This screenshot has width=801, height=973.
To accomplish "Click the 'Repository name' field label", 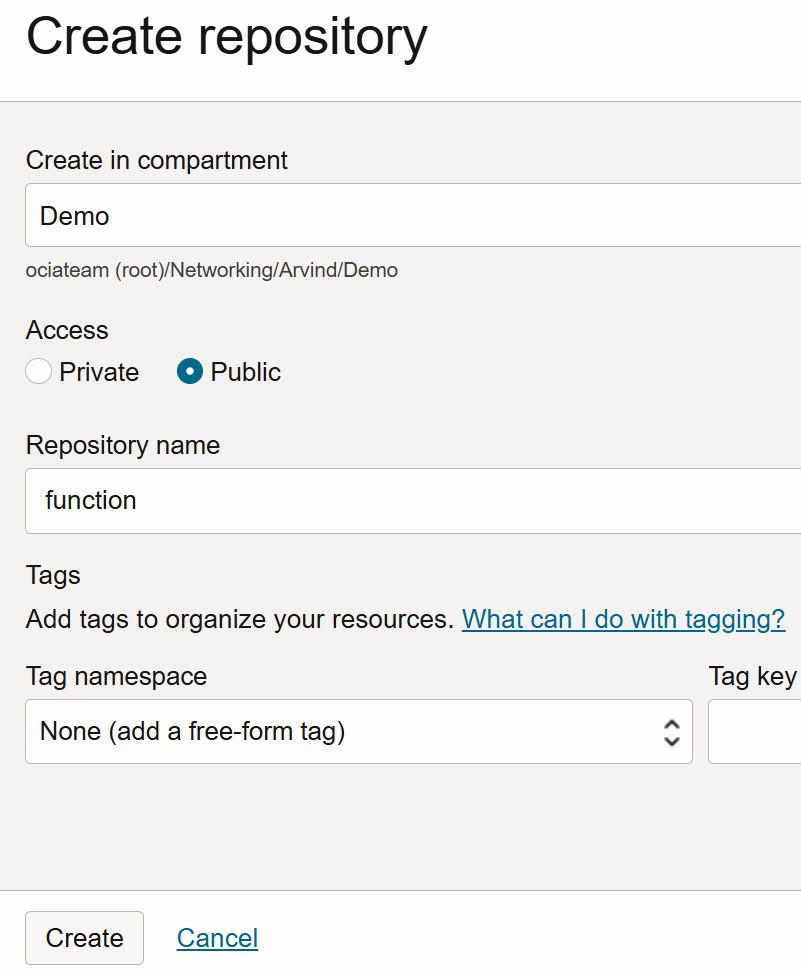I will tap(123, 445).
